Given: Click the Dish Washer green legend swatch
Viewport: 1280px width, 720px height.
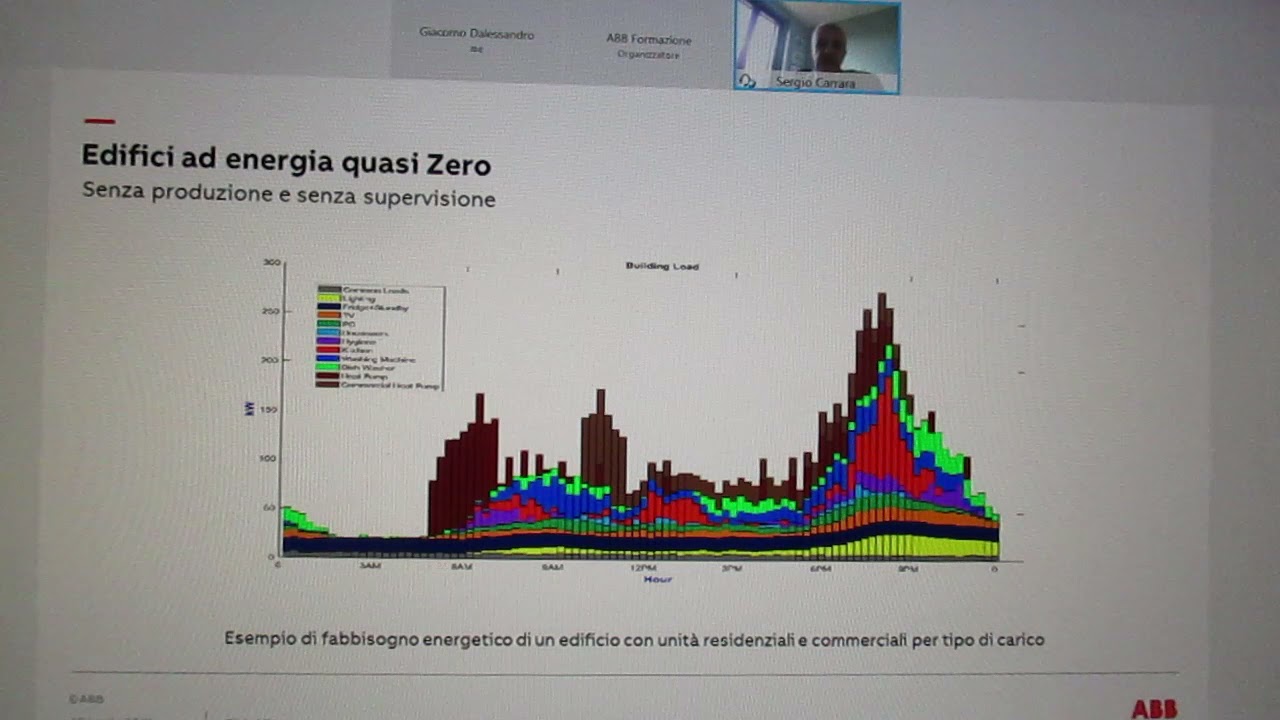Looking at the screenshot, I should pos(328,367).
